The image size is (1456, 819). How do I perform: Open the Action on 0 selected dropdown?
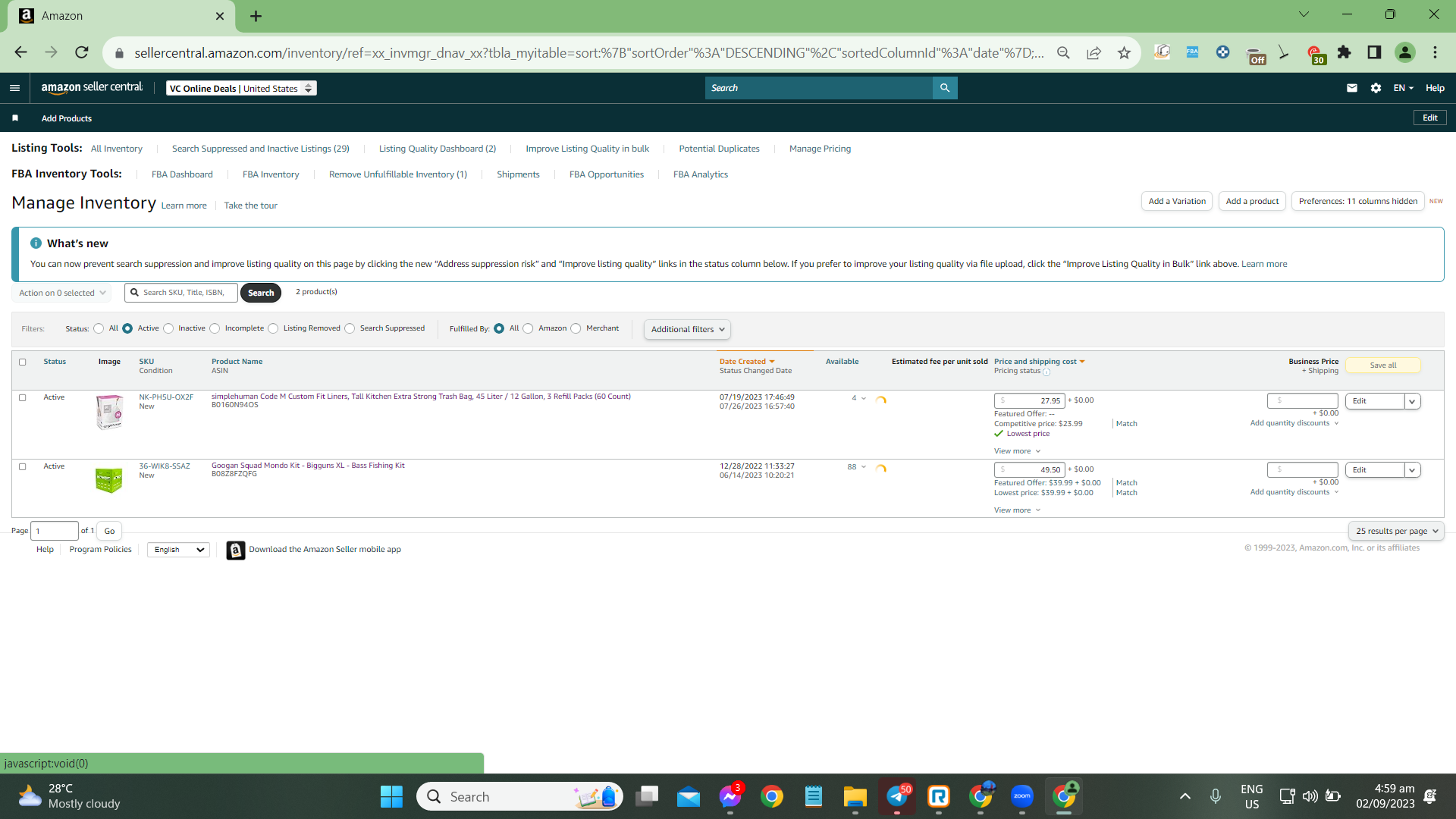click(62, 293)
